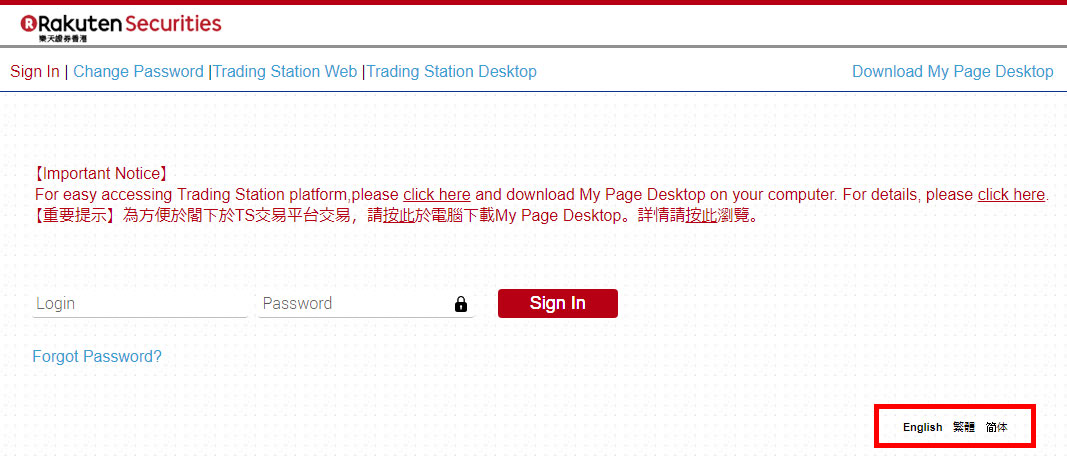Screen dimensions: 1067x459
Task: Focus the Login input field
Action: 139,304
